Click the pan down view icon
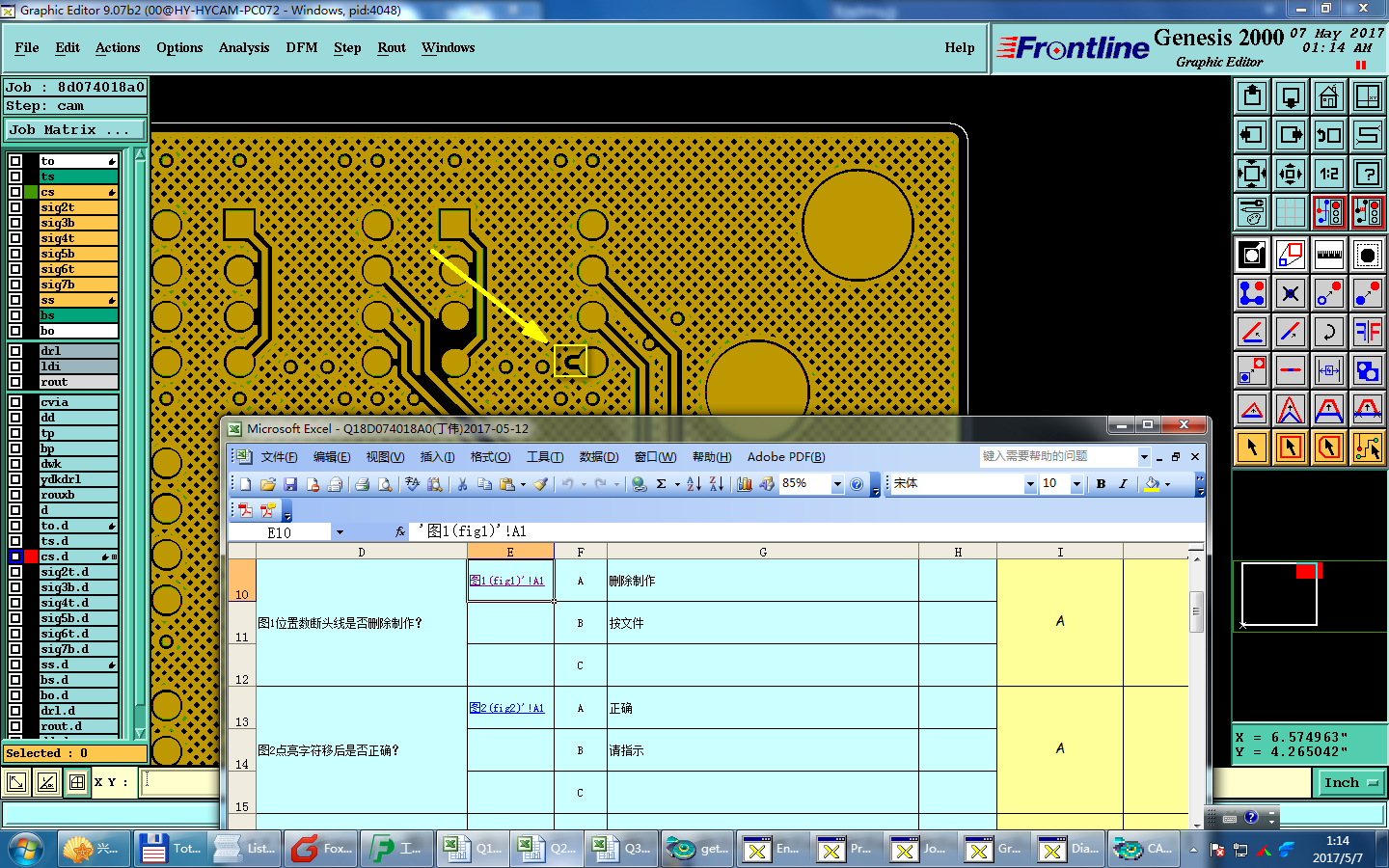Screen dimensions: 1389x868 click(1291, 96)
